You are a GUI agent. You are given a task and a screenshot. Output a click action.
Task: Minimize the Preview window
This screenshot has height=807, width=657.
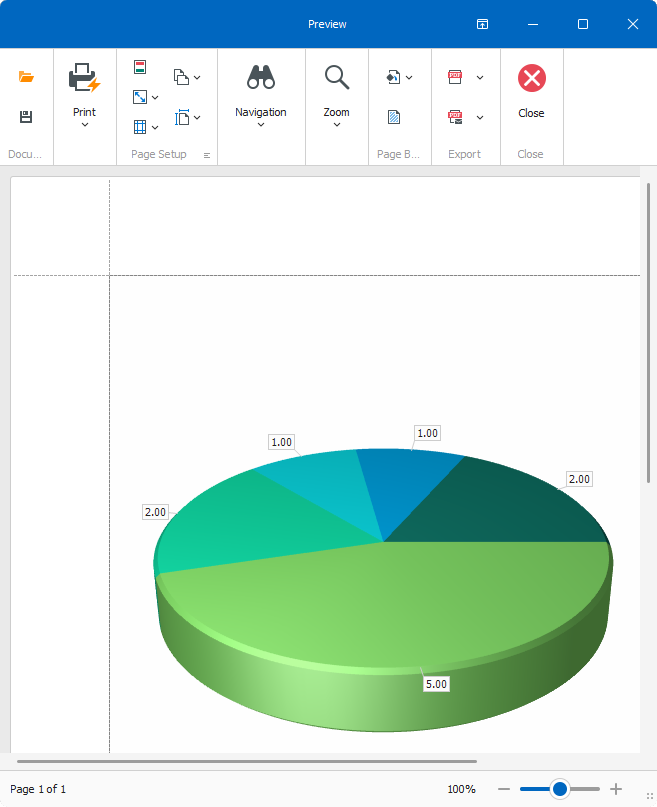tap(533, 24)
